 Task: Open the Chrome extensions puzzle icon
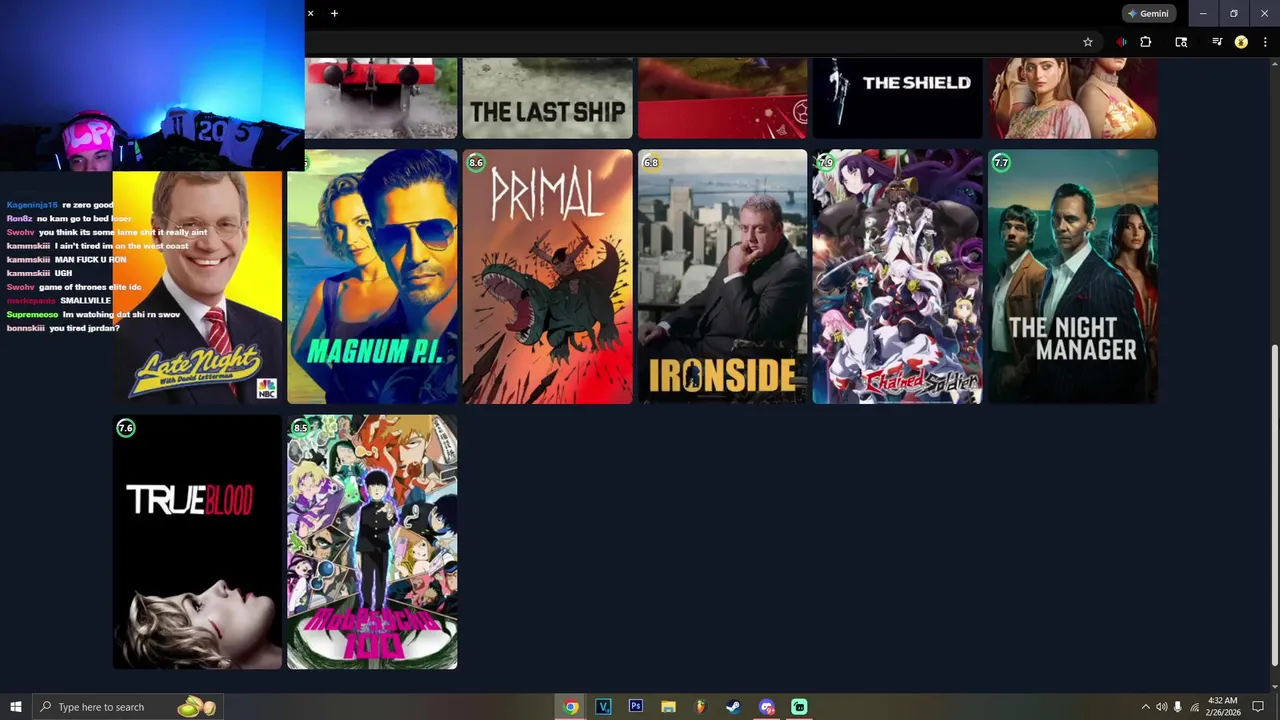pyautogui.click(x=1146, y=42)
